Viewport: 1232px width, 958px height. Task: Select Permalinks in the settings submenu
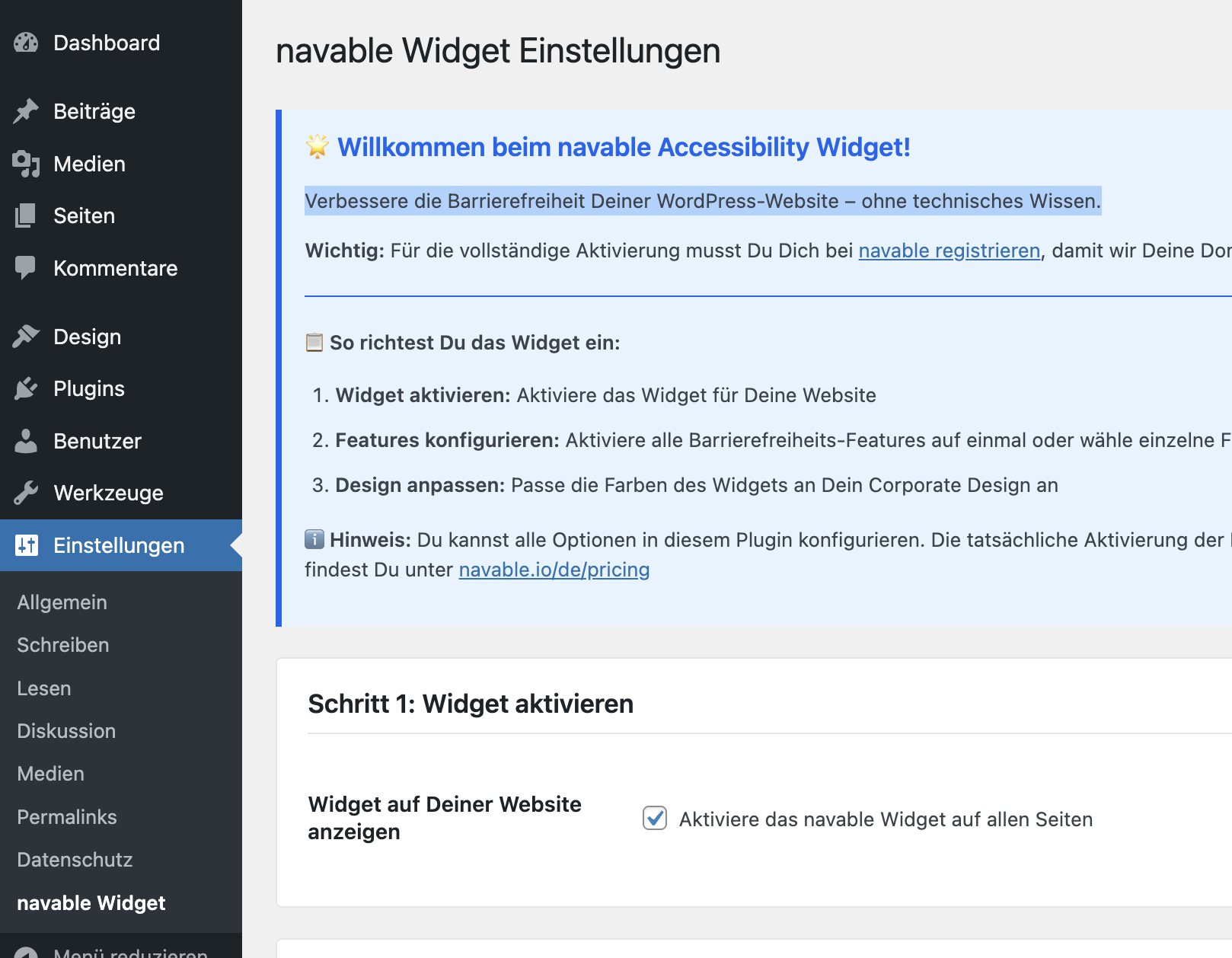point(66,816)
